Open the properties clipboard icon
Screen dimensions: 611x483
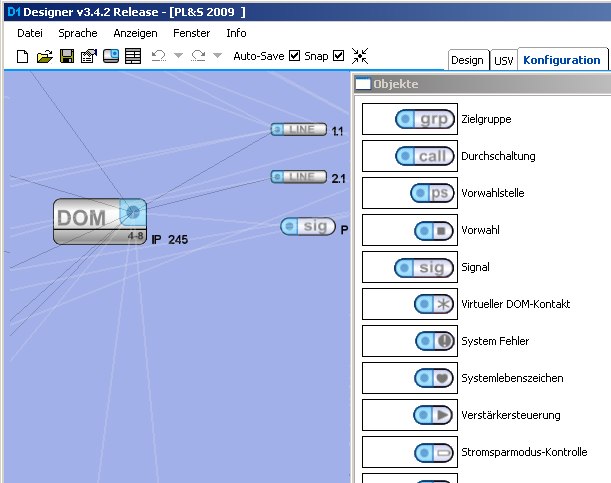coord(89,56)
